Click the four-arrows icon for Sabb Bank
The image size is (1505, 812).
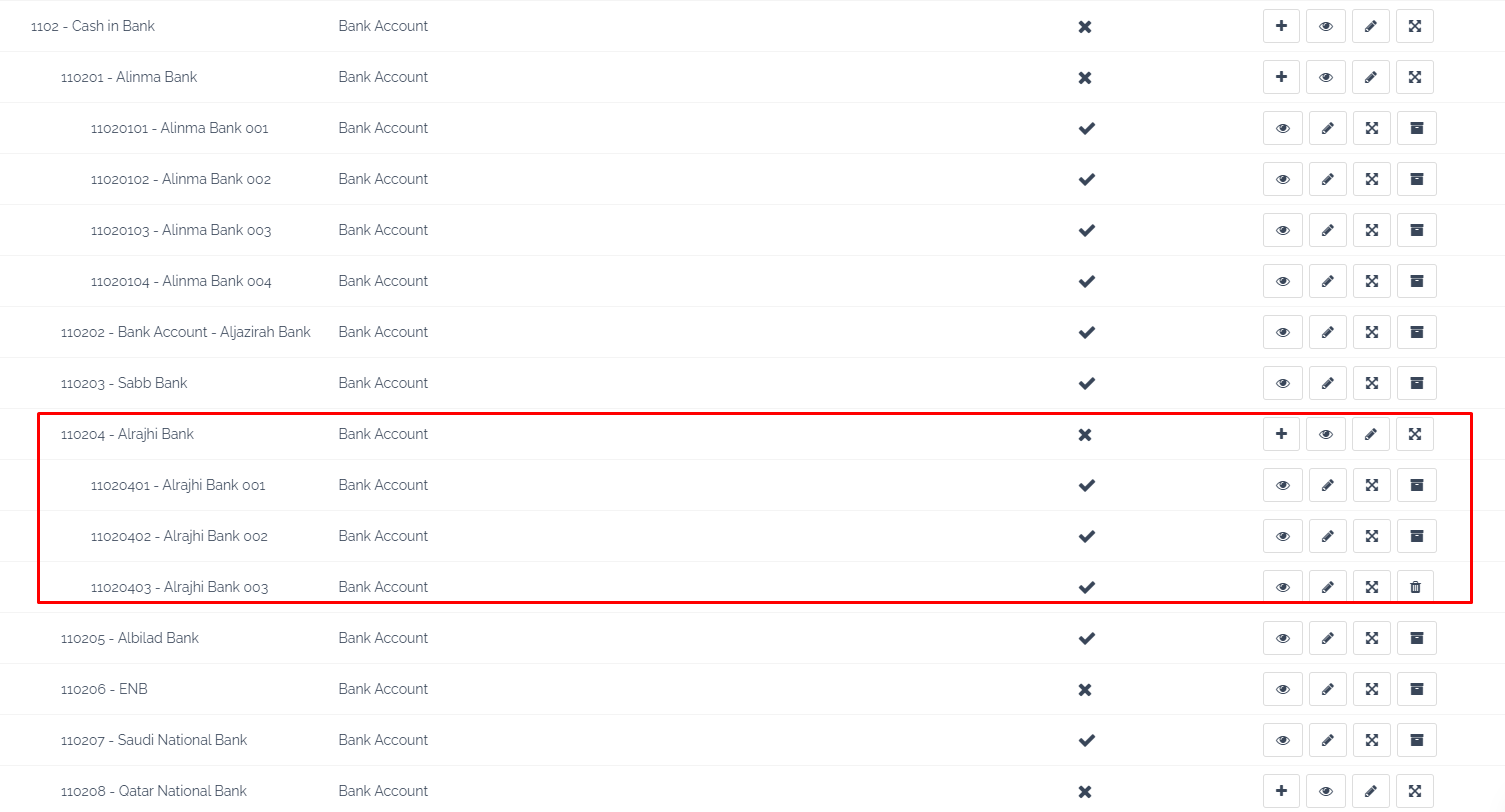tap(1372, 383)
